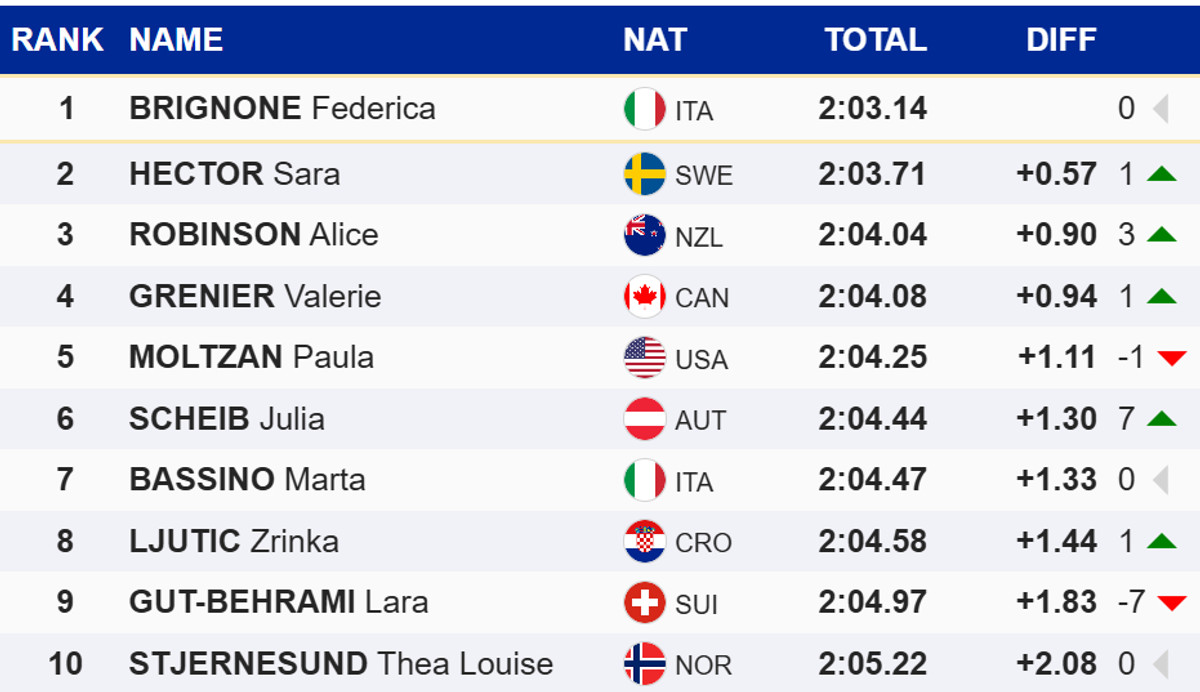
Task: Click red down arrow in Gut-Behrami row
Action: coord(1171,603)
